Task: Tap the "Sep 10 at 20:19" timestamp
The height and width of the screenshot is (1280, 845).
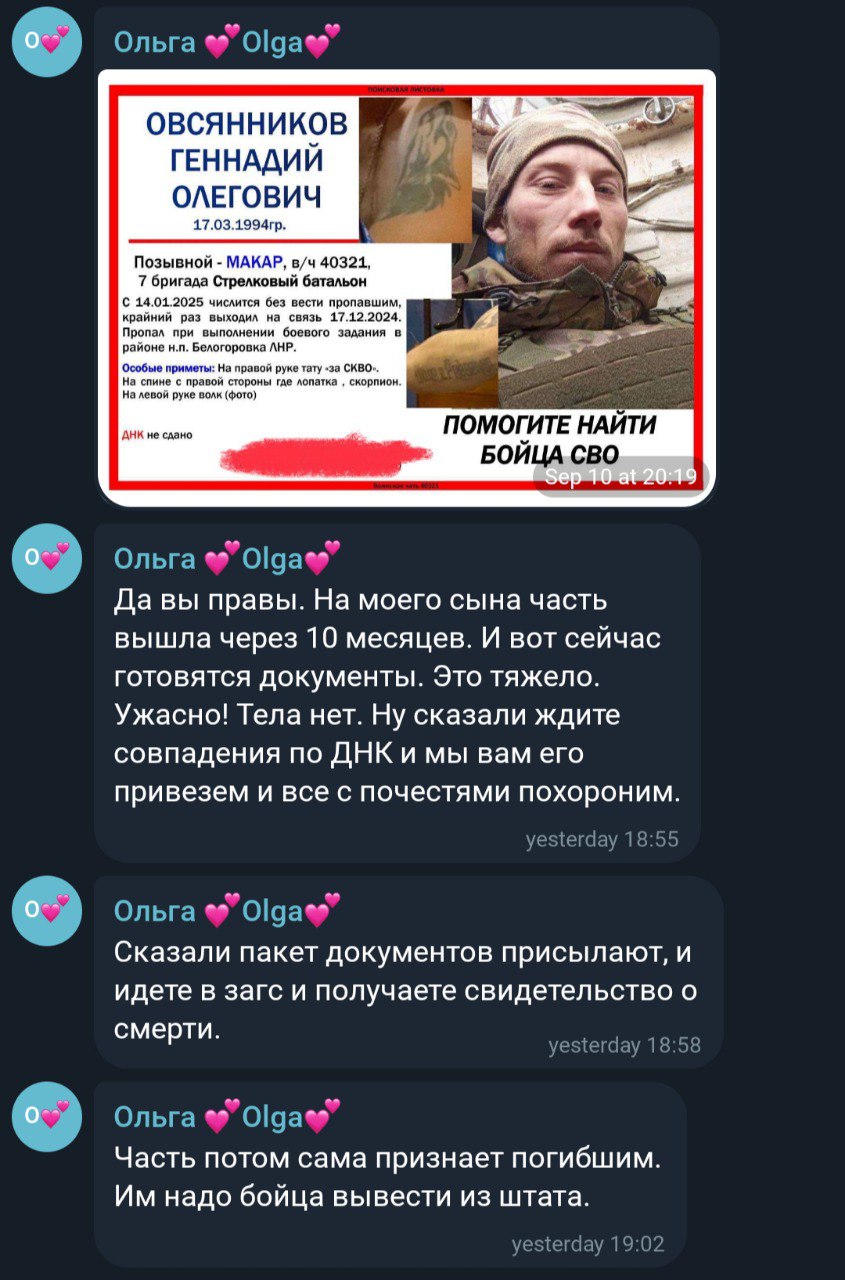Action: coord(620,477)
